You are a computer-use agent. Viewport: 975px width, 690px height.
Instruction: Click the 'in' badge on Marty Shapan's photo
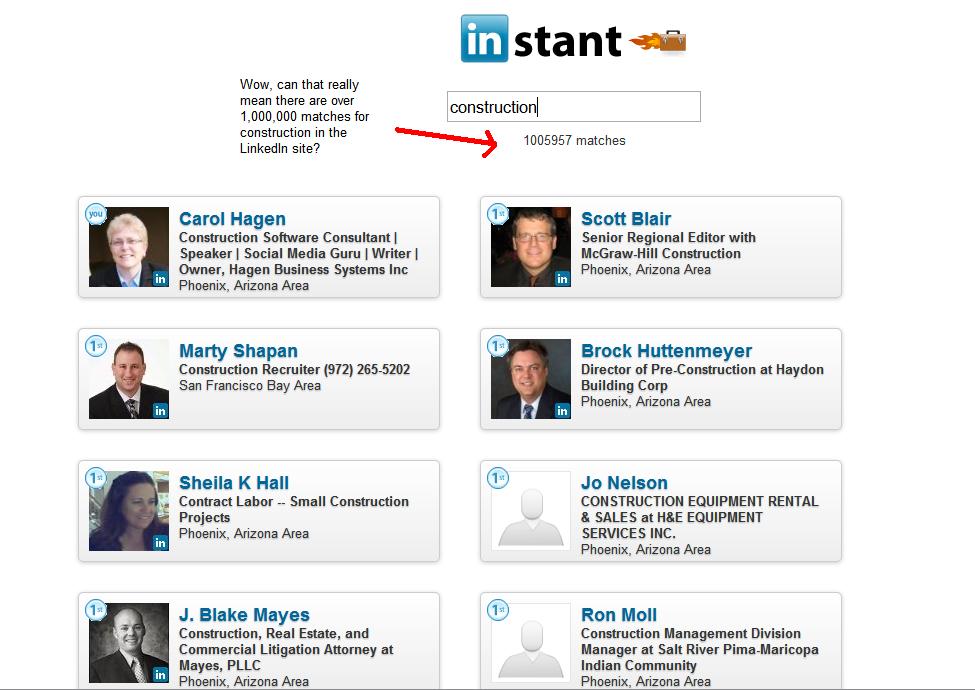pyautogui.click(x=160, y=410)
